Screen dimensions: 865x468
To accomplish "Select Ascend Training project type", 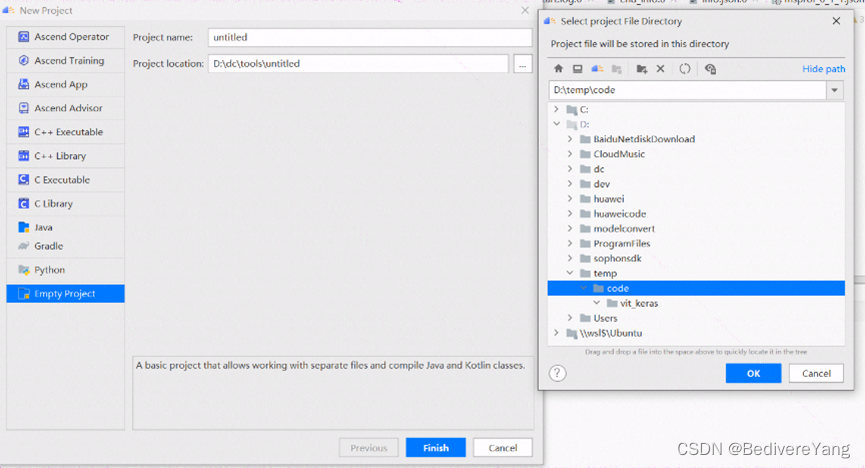I will tap(66, 61).
